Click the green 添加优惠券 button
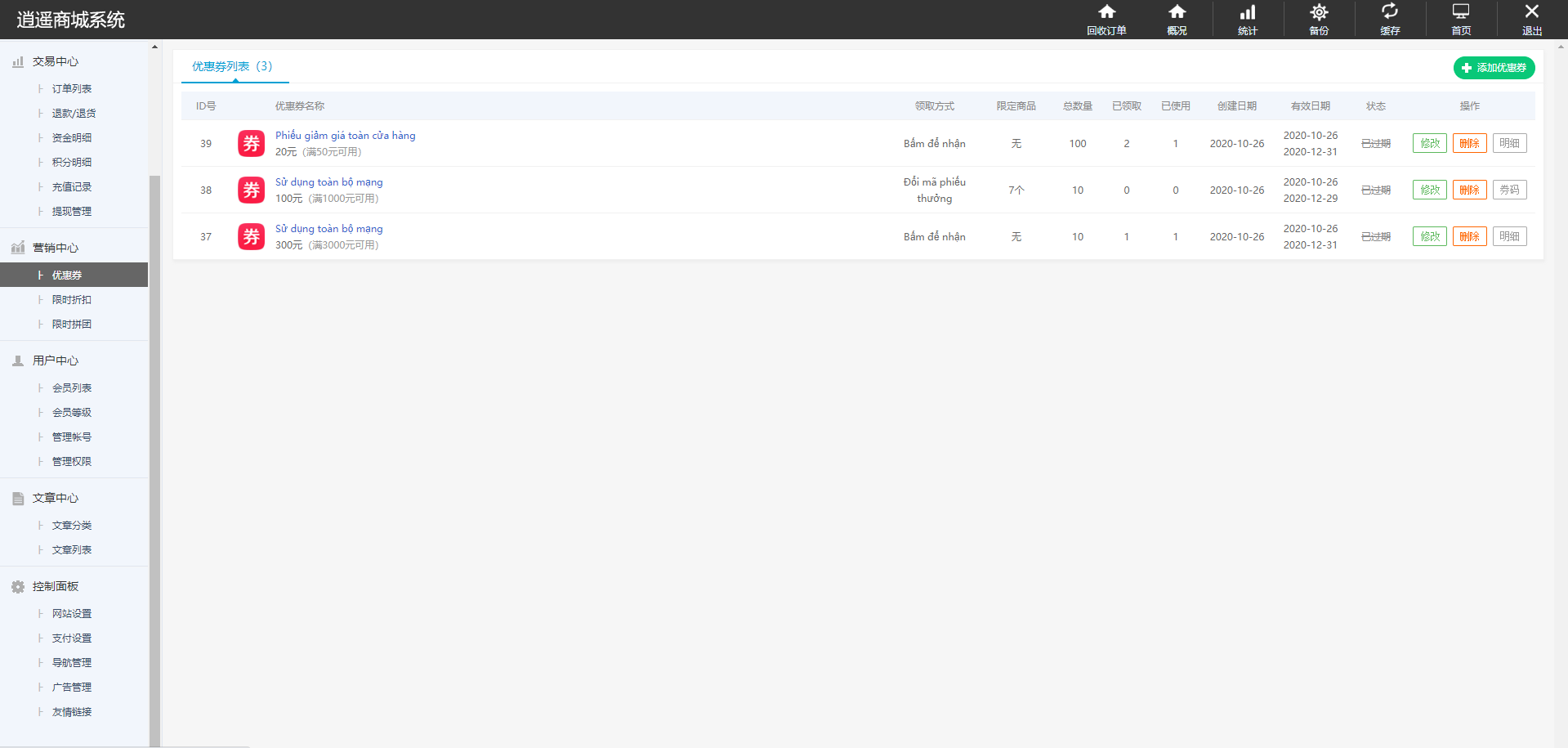The height and width of the screenshot is (748, 1568). (x=1494, y=68)
